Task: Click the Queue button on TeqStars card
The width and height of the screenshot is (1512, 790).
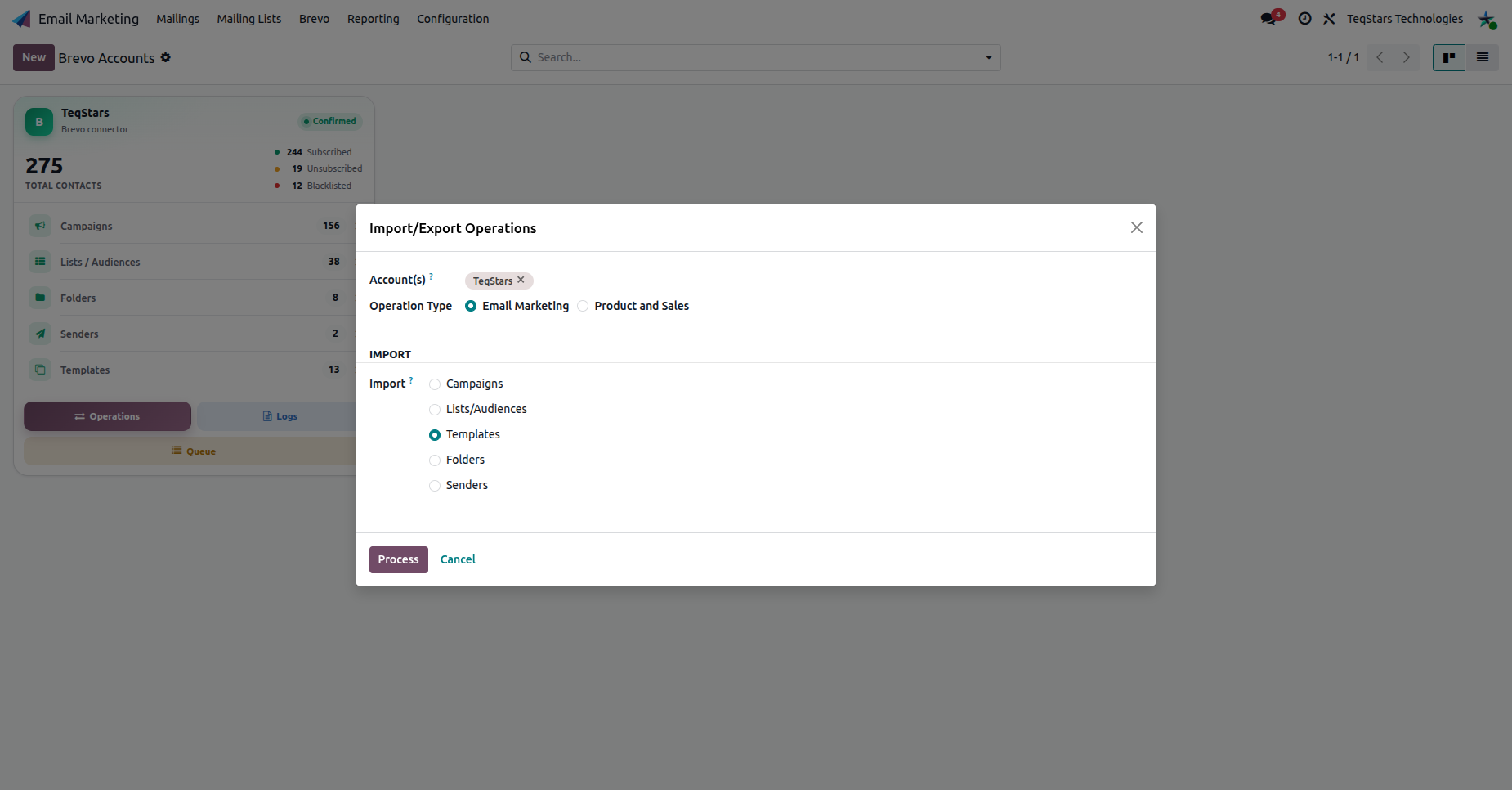Action: [x=193, y=451]
